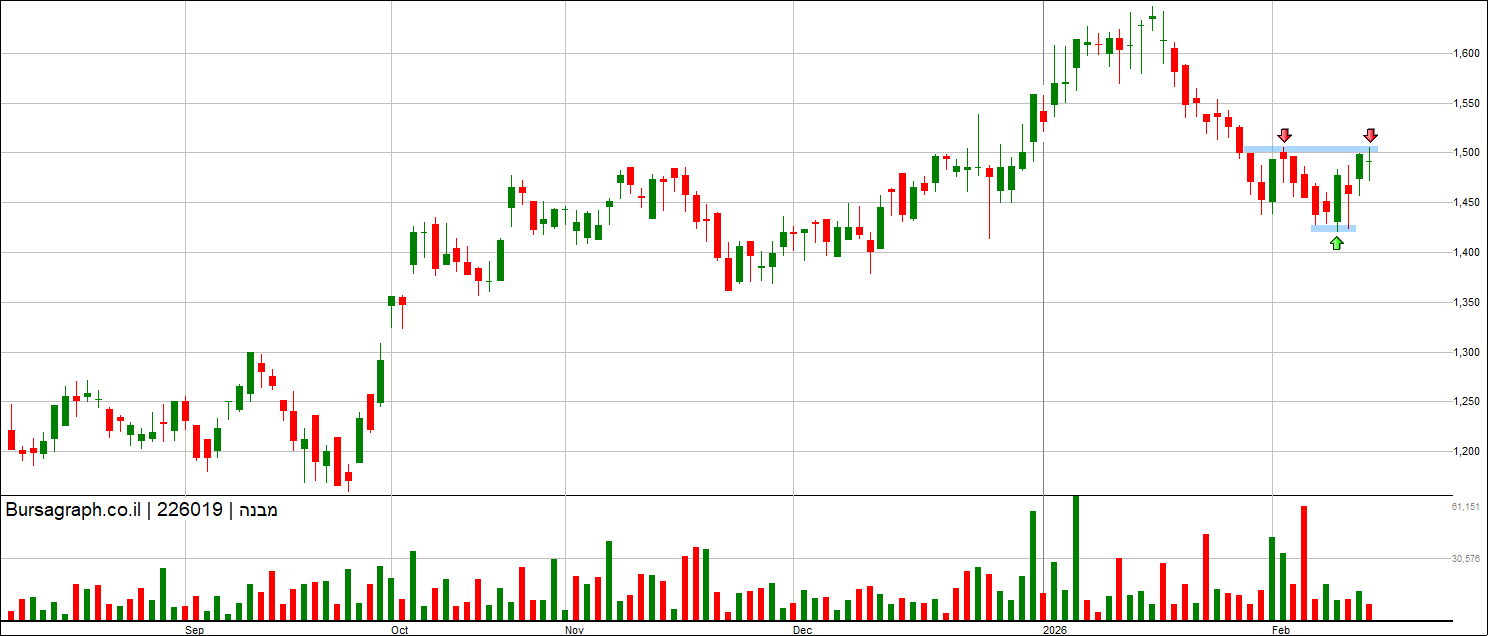Click the Oct month label

(x=400, y=631)
